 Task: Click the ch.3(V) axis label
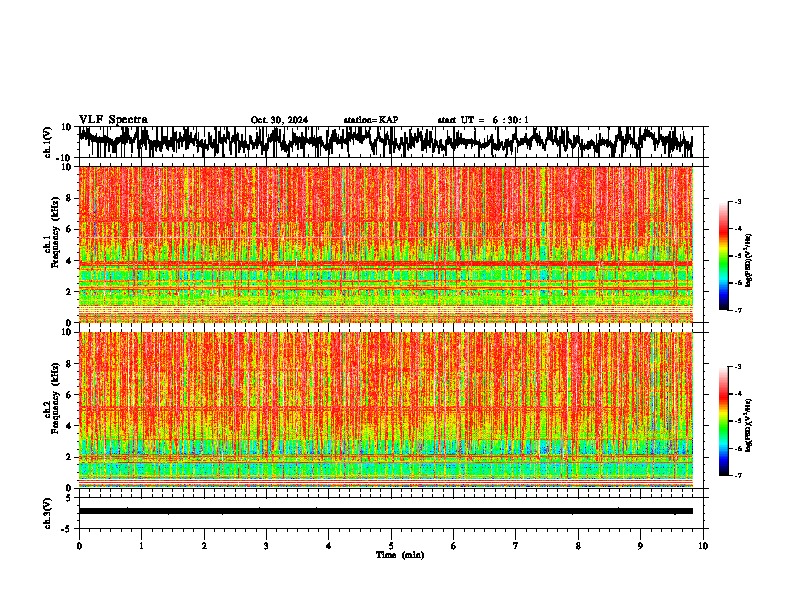[x=48, y=514]
